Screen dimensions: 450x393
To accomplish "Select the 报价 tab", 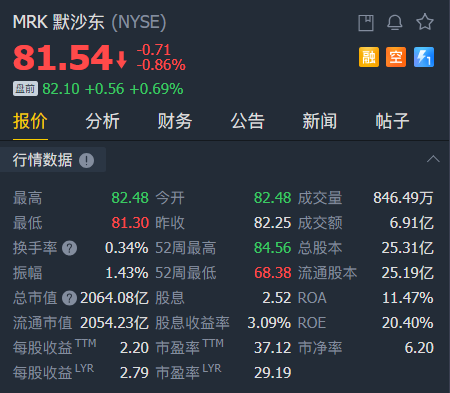I will (x=30, y=121).
